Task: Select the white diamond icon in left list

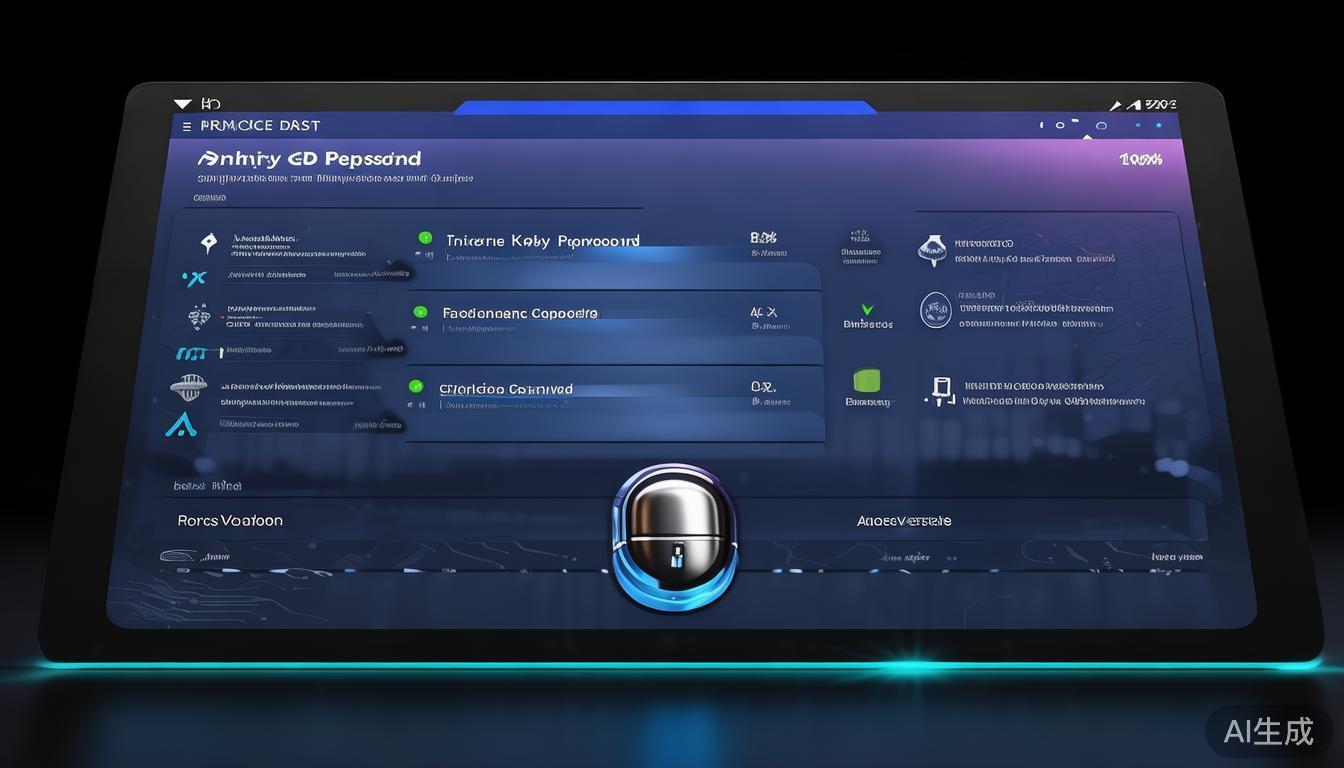Action: coord(208,242)
